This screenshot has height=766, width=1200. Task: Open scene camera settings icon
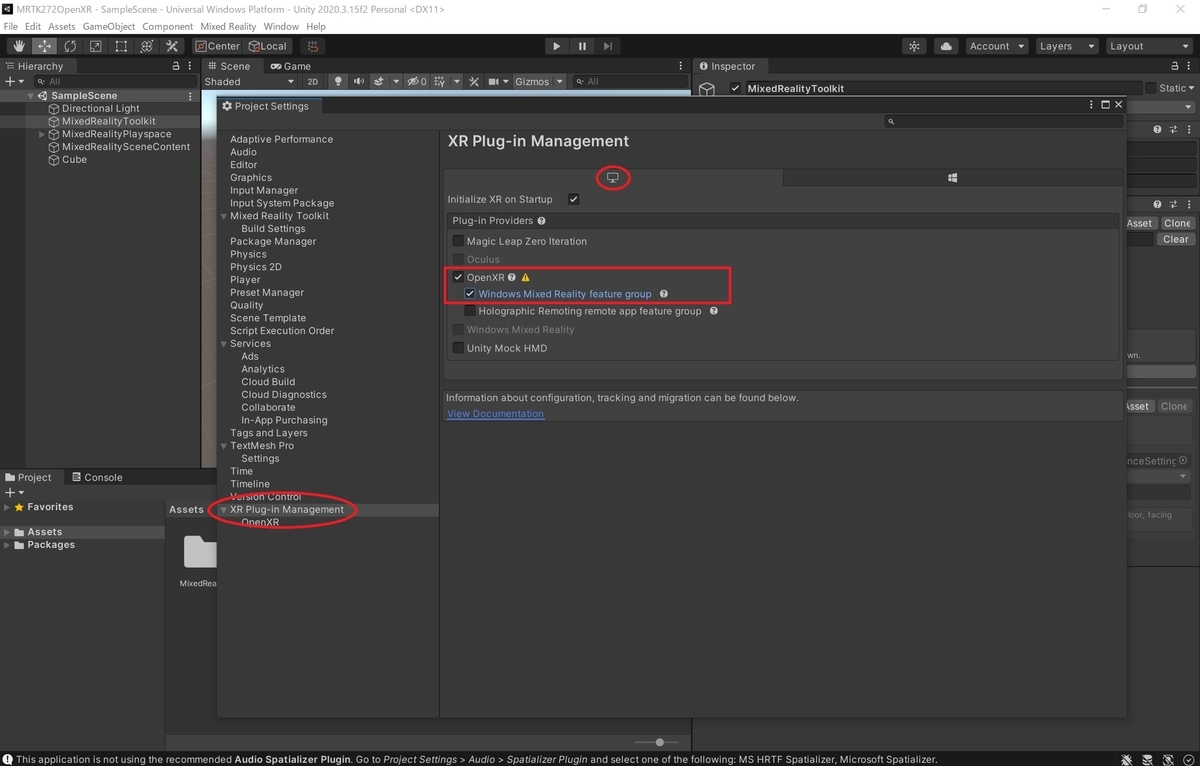496,81
